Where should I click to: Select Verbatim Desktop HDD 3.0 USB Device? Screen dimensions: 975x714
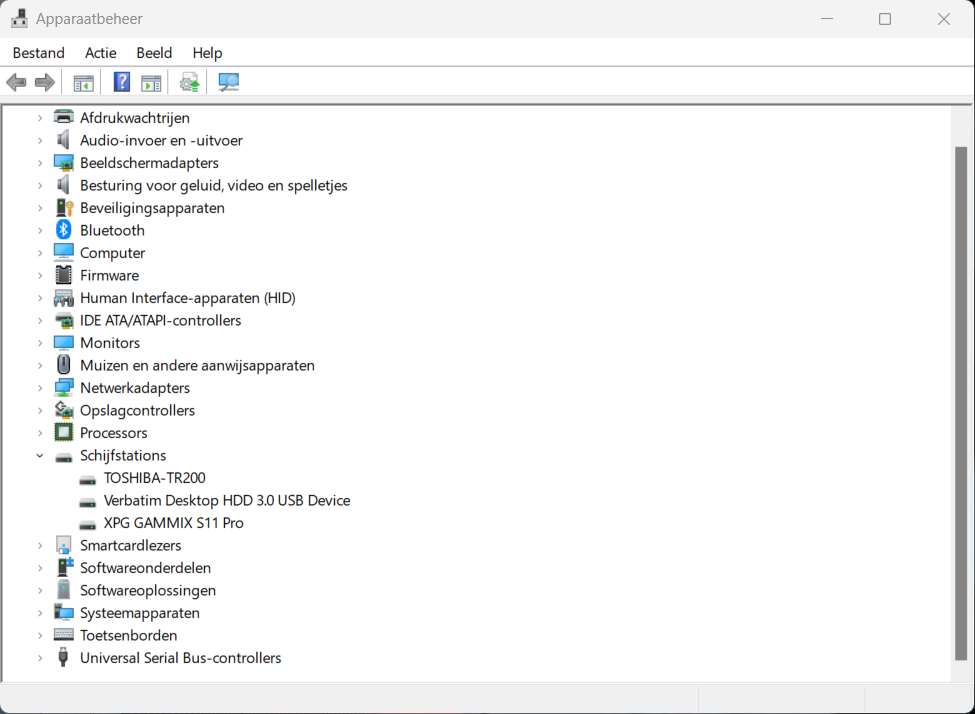click(x=227, y=500)
